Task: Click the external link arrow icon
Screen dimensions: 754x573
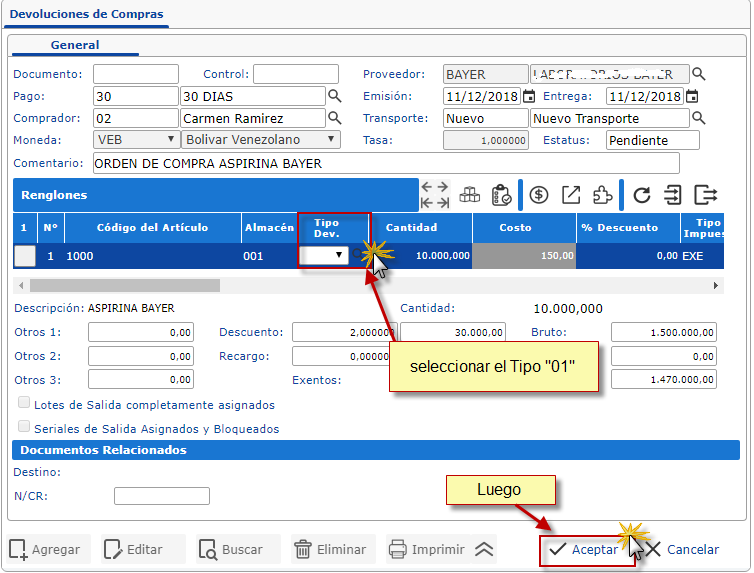Action: click(571, 195)
